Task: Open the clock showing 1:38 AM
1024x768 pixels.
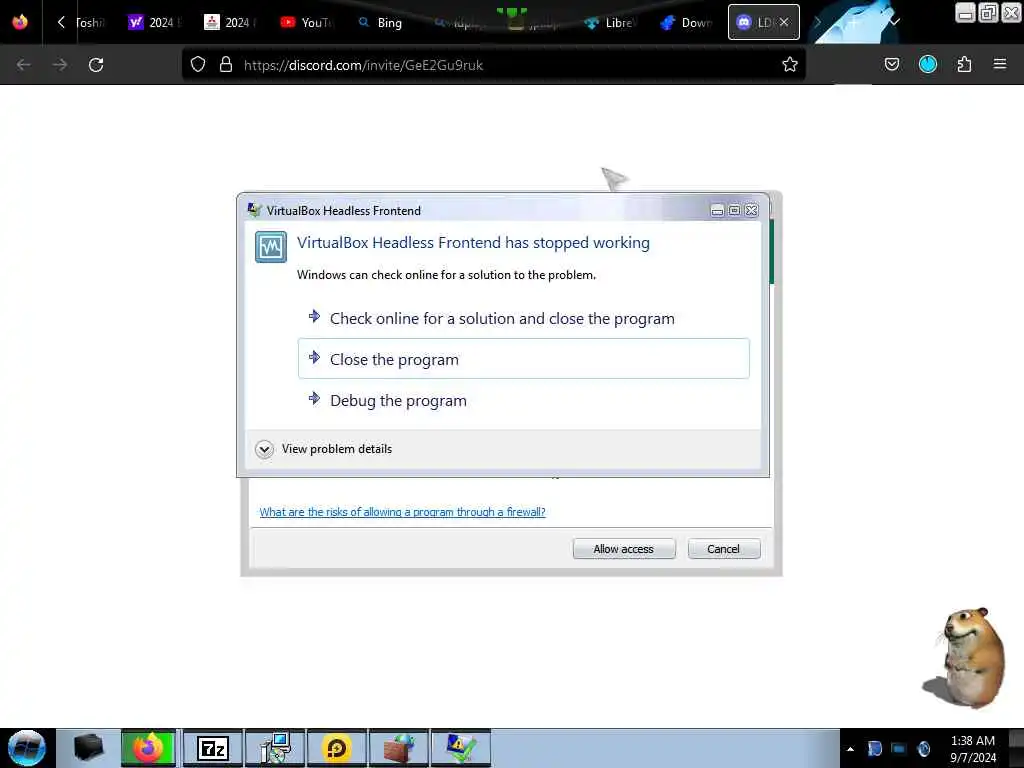Action: point(973,749)
